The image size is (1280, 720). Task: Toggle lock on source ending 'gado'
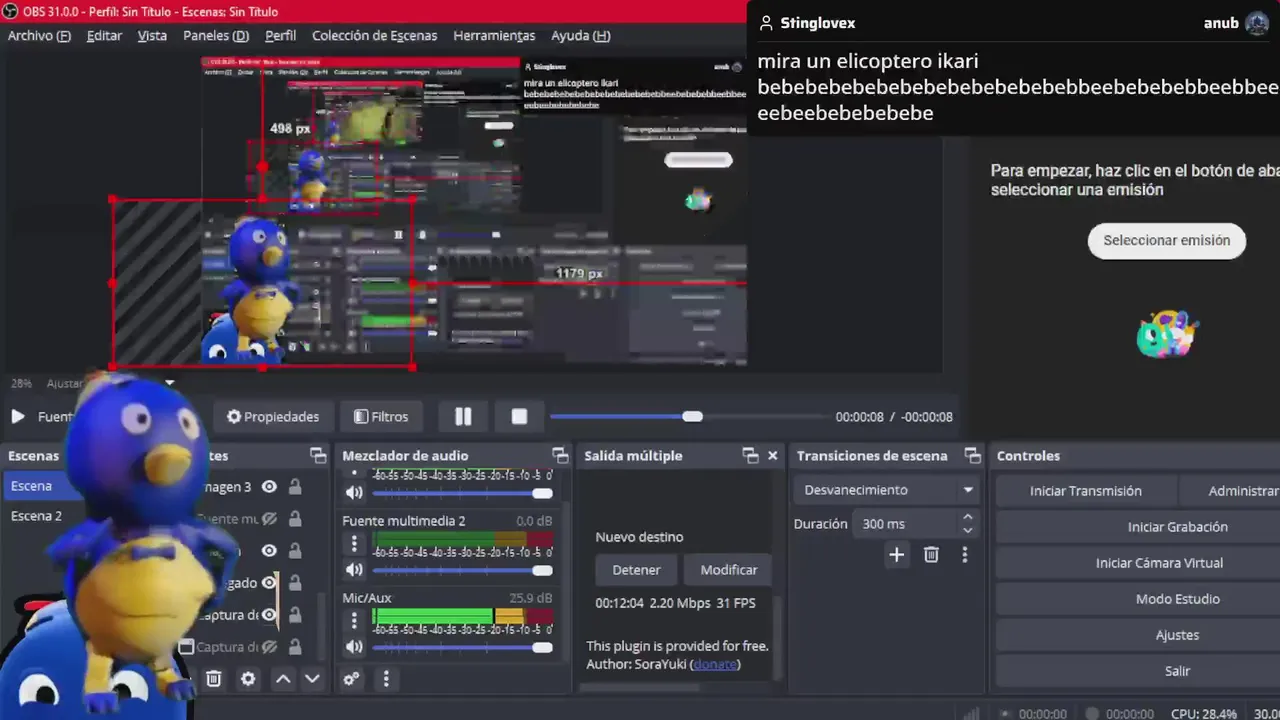[x=295, y=583]
